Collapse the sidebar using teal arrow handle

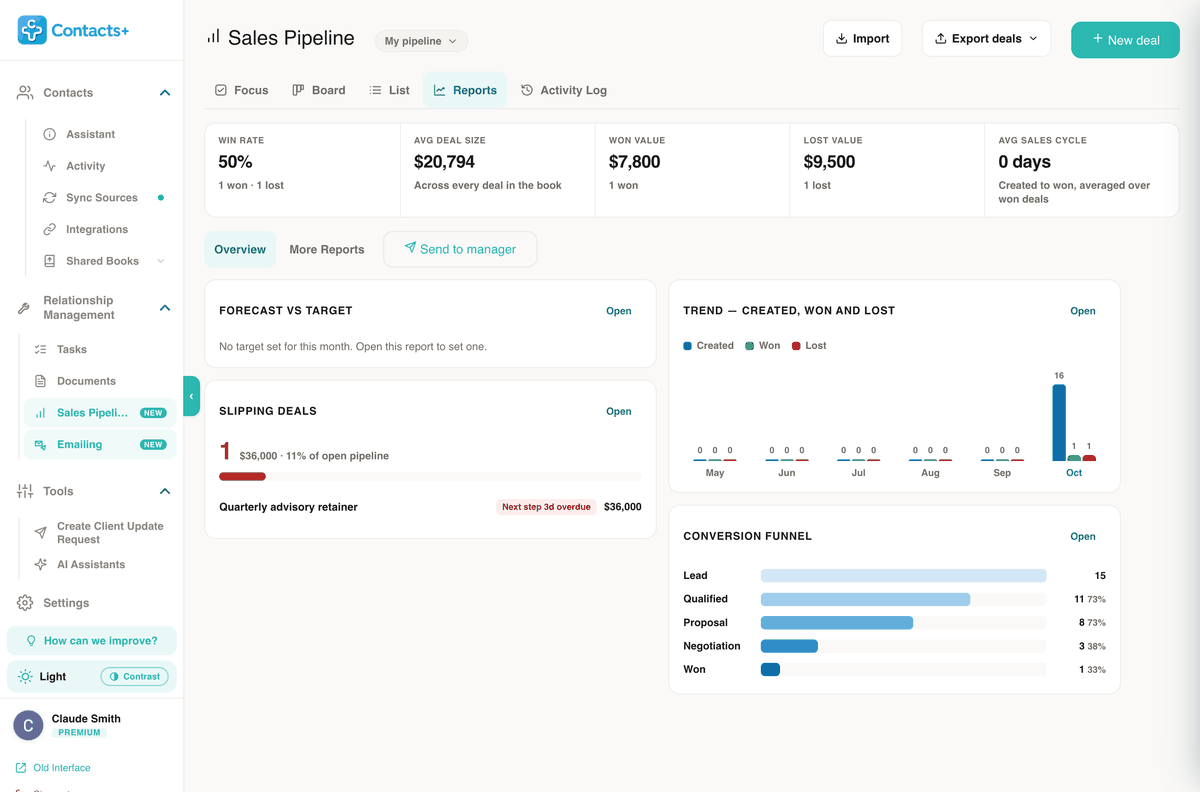[x=191, y=396]
